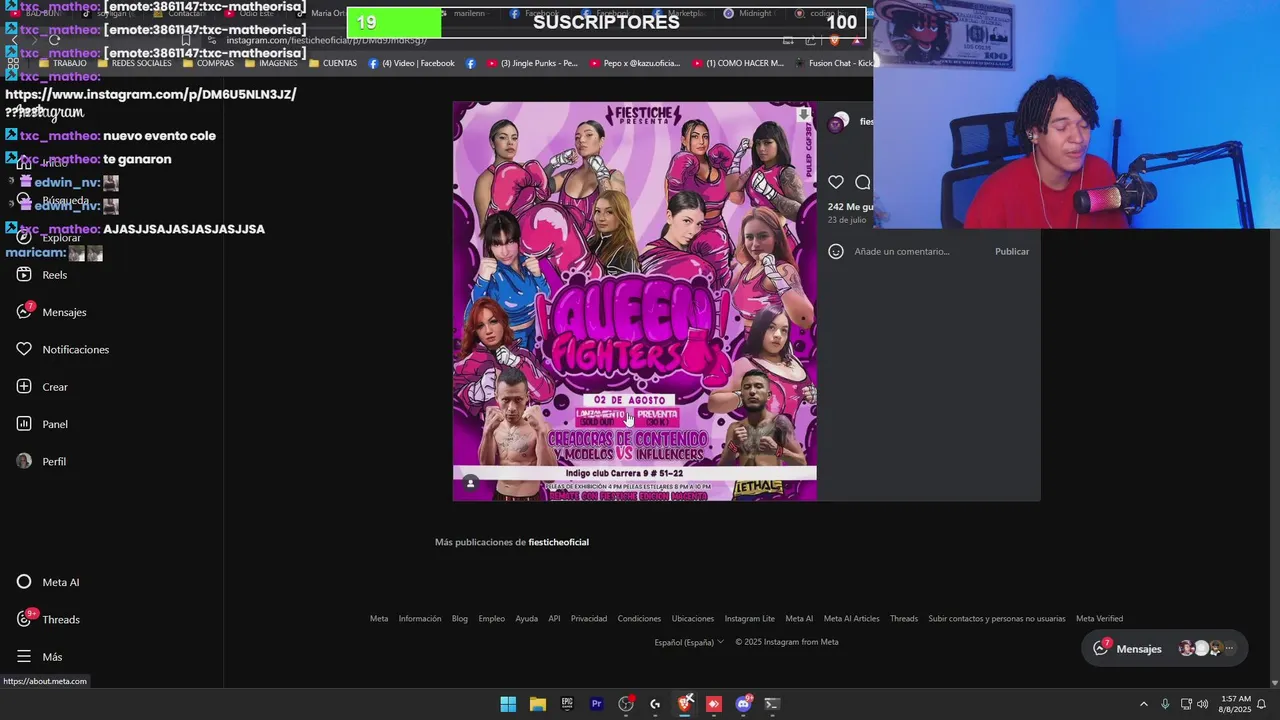Click Crear to make a new post

pos(42,387)
